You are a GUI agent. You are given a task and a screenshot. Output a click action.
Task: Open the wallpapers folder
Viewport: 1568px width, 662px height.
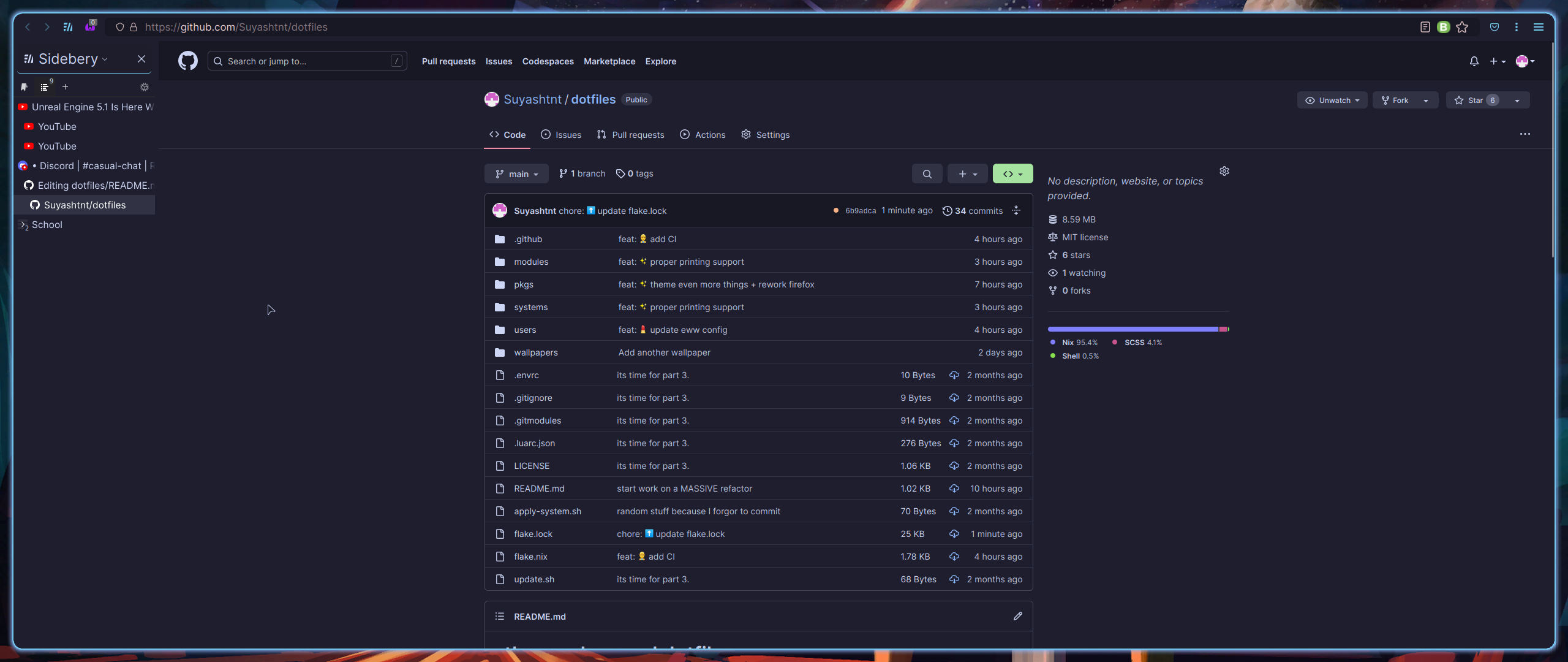coord(536,352)
